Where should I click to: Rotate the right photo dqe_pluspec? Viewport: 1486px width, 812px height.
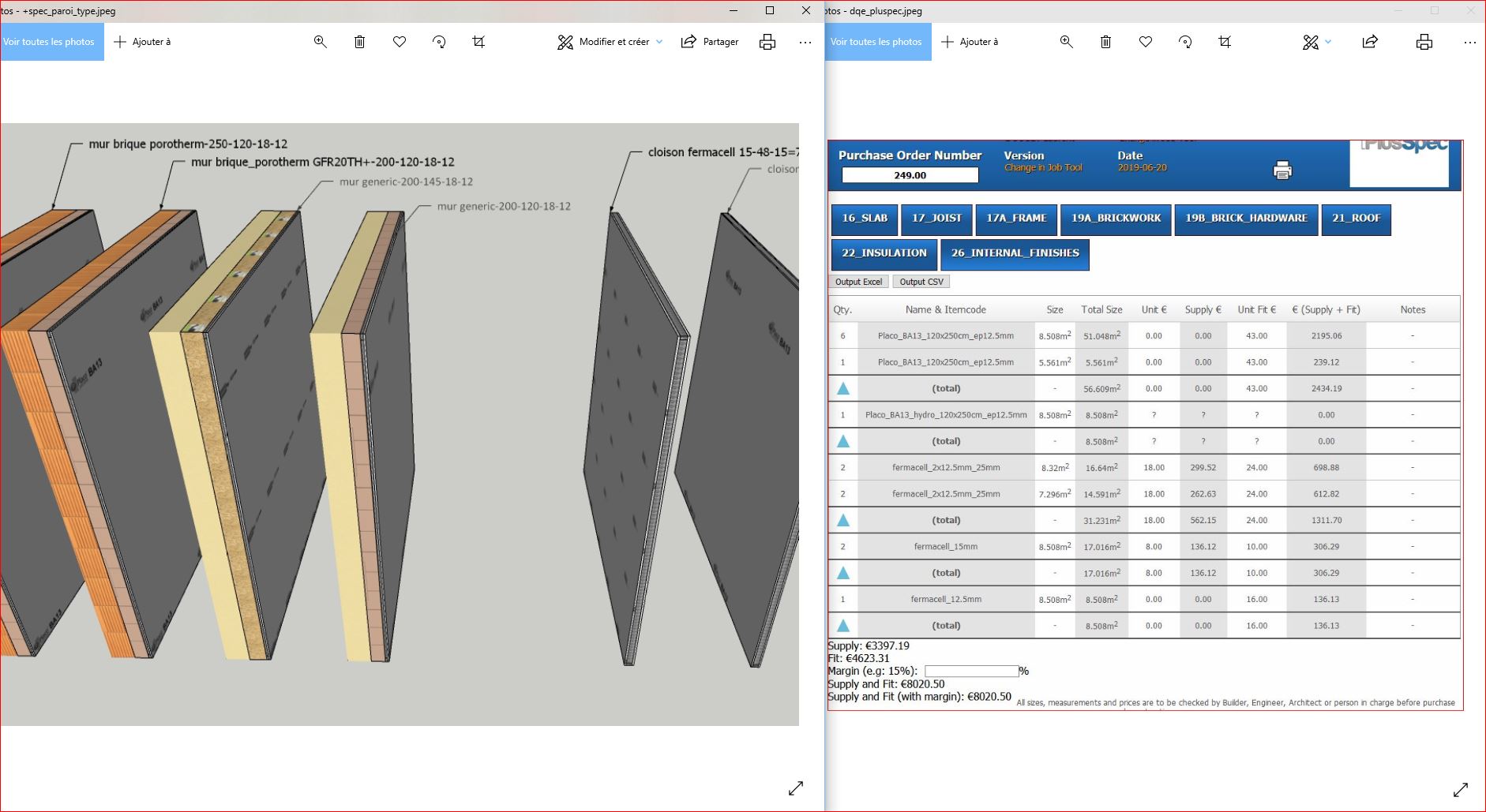click(x=1185, y=42)
